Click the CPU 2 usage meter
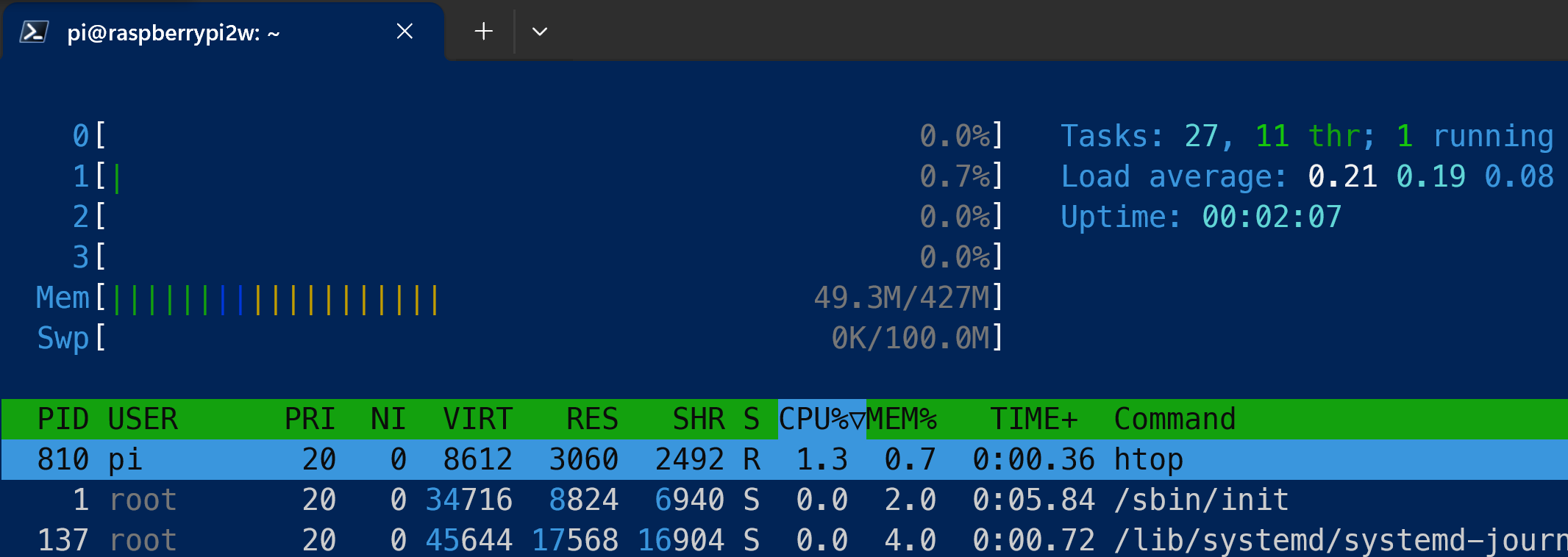The height and width of the screenshot is (557, 1568). pyautogui.click(x=538, y=217)
